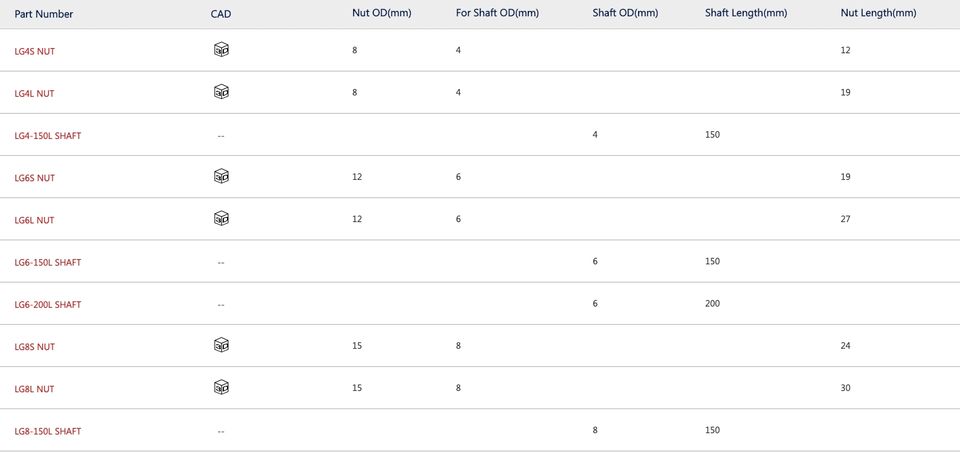Open the LG6-200L SHAFT part link
The width and height of the screenshot is (960, 452).
pos(48,305)
